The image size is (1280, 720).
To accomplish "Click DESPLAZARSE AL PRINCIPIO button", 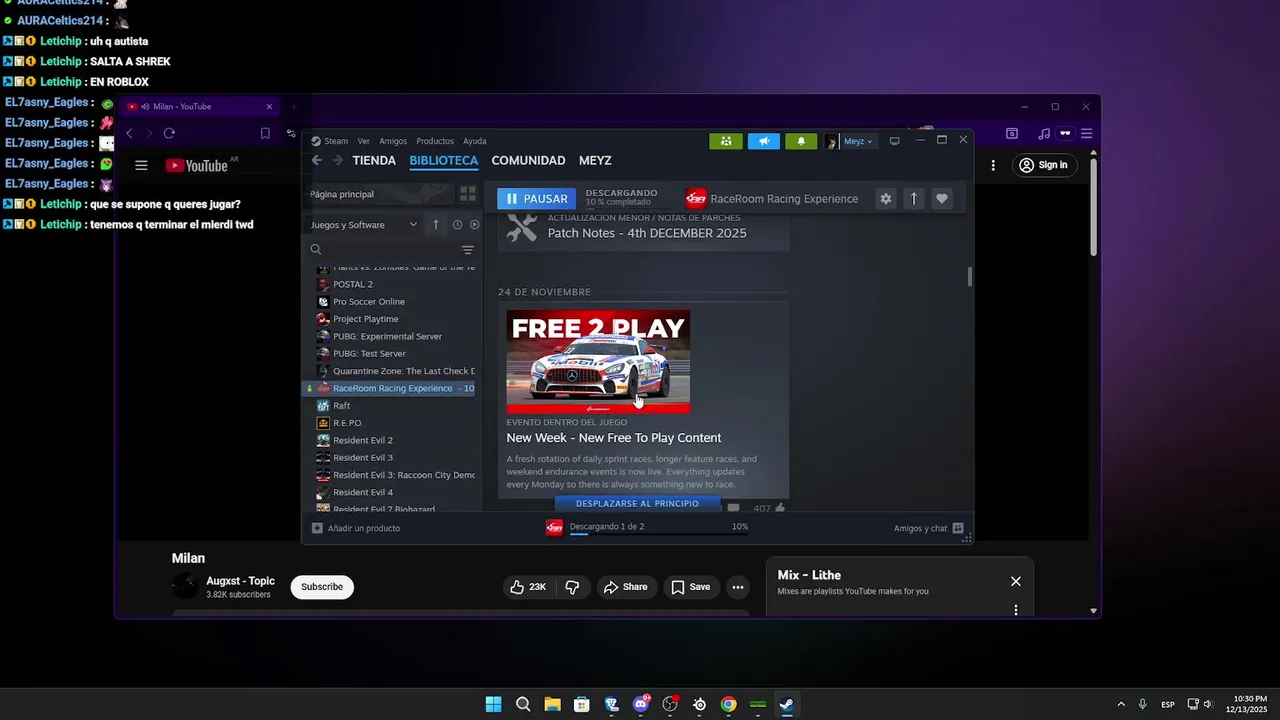I will tap(637, 503).
